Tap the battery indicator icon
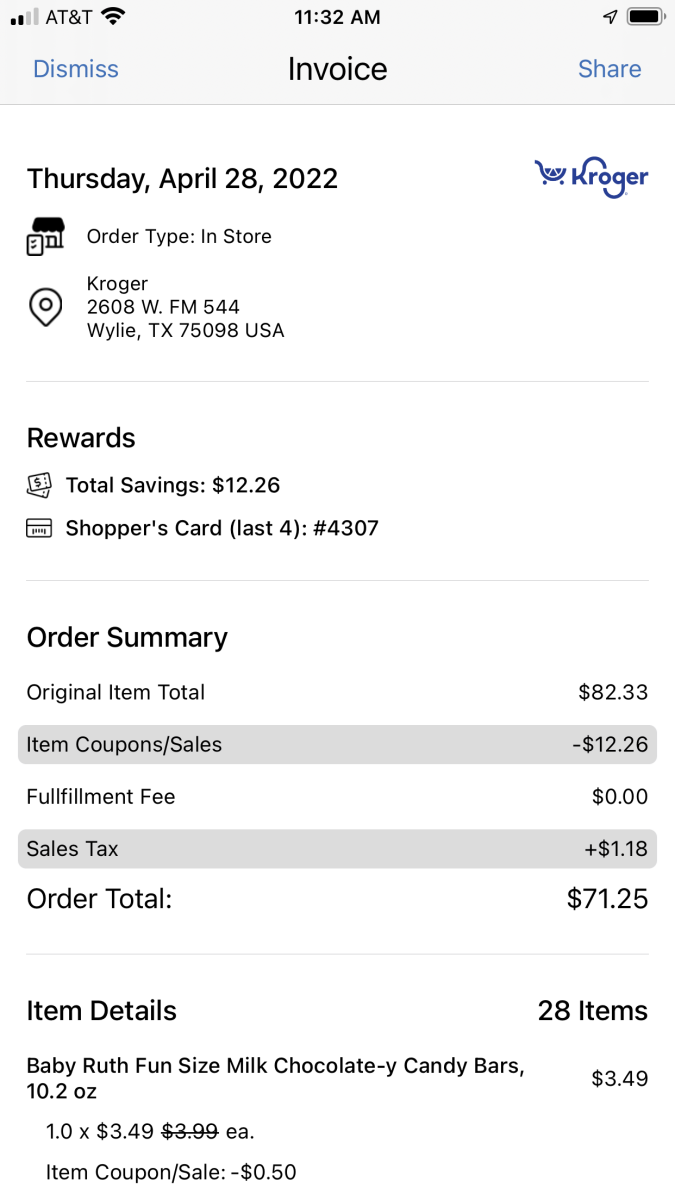Viewport: 675px width, 1200px height. click(646, 17)
